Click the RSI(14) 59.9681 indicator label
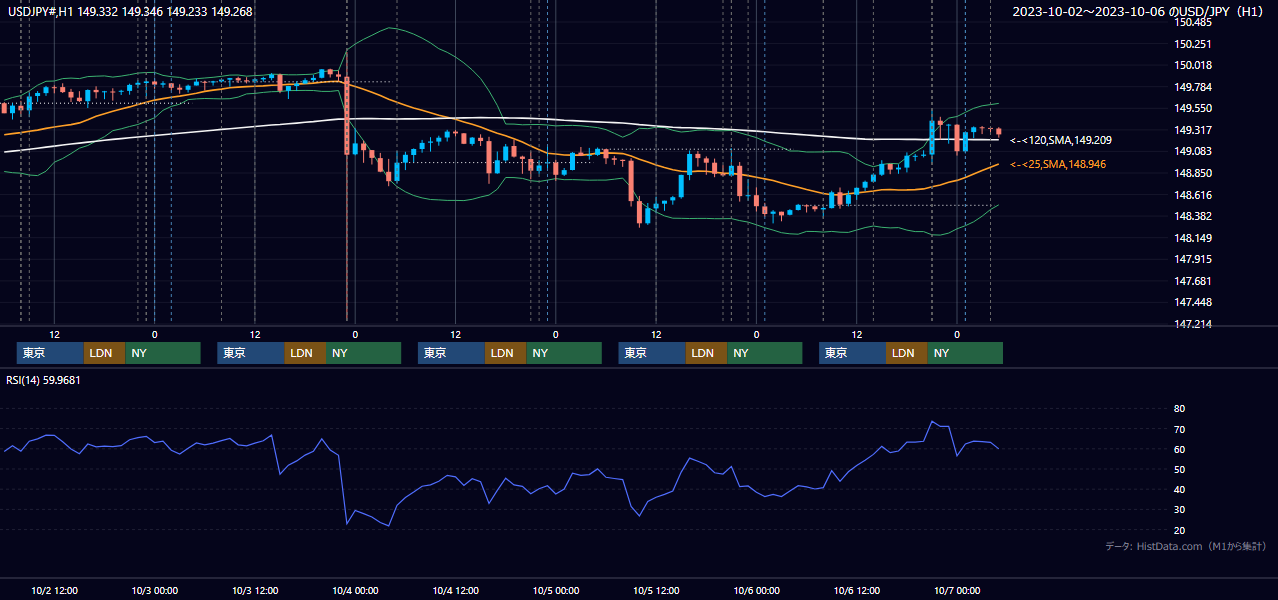This screenshot has width=1278, height=600. coord(43,379)
